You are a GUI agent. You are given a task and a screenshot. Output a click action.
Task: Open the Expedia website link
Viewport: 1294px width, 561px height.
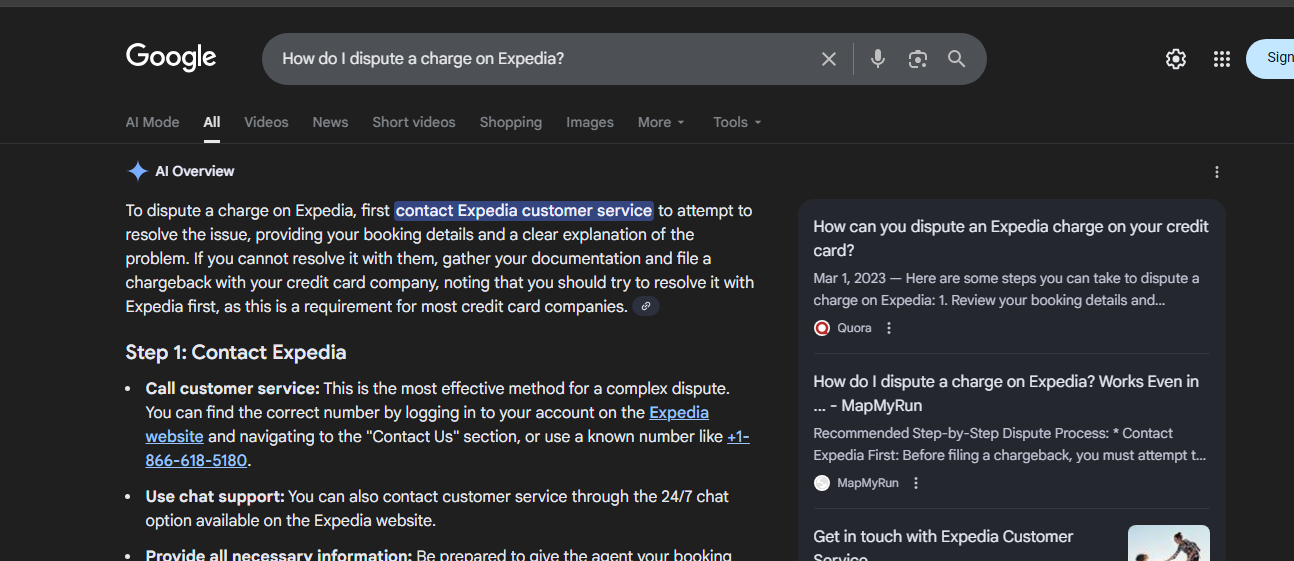coord(679,413)
